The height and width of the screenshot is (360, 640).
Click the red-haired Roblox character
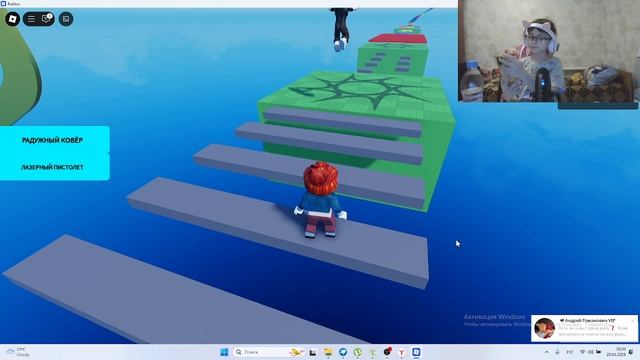tap(321, 200)
